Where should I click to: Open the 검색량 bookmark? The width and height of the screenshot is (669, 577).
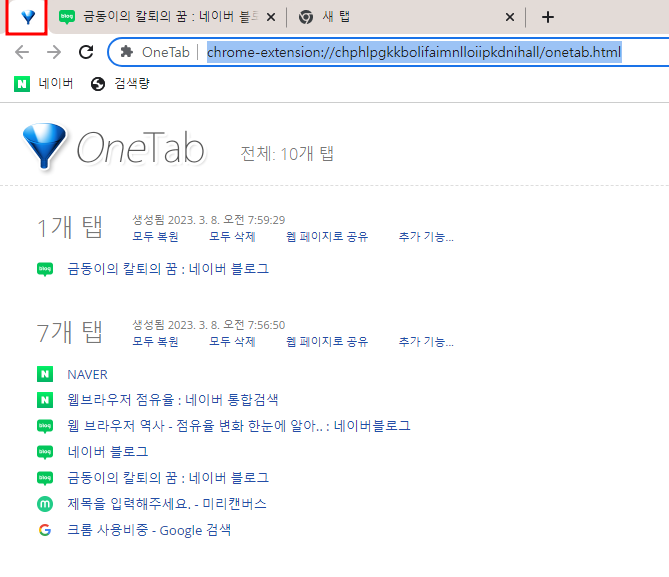[x=120, y=83]
